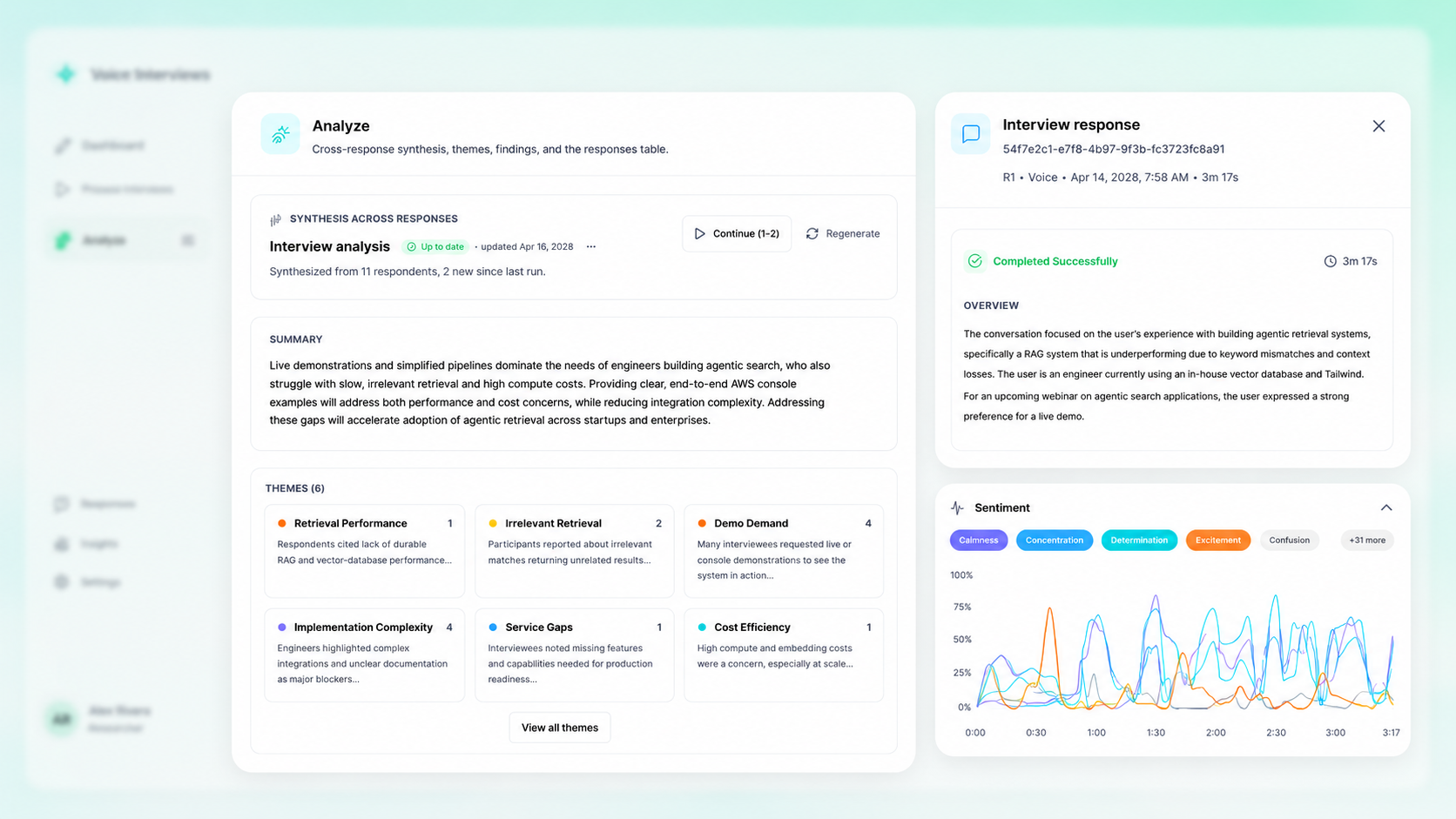Collapse the Sentiment panel chevron
1456x819 pixels.
1386,507
